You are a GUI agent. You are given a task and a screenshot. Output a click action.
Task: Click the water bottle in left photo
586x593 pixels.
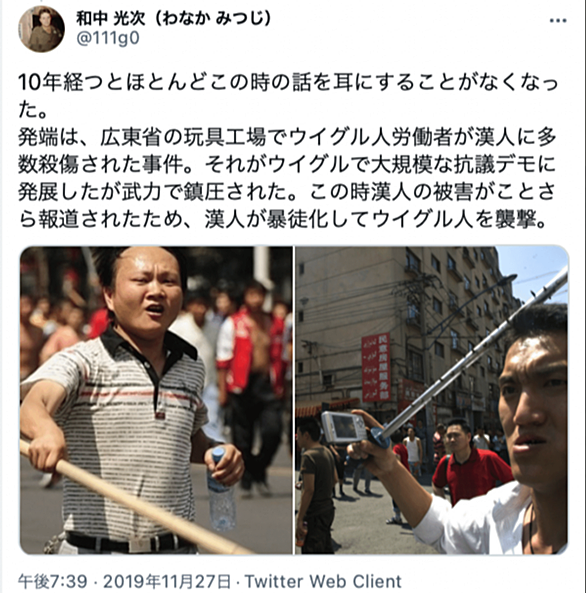[221, 489]
